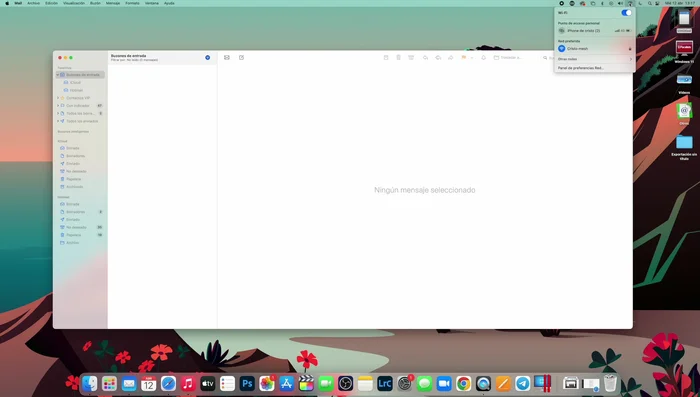Click the reply all double-arrow icon
Image resolution: width=700 pixels, height=397 pixels.
point(438,58)
